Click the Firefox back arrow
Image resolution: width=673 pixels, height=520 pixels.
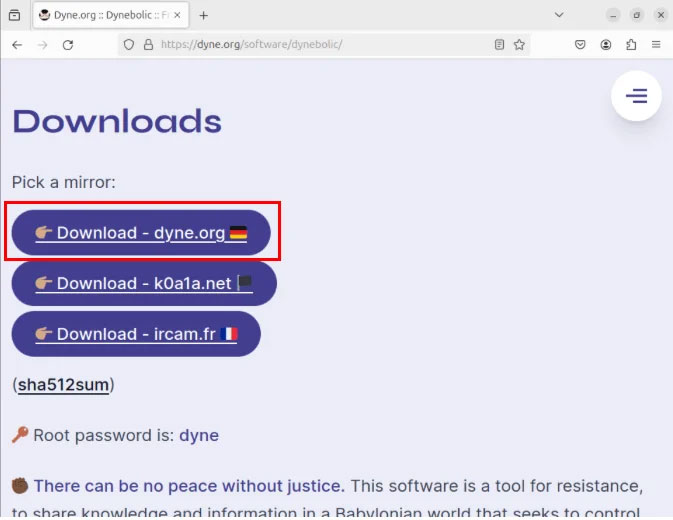click(17, 45)
